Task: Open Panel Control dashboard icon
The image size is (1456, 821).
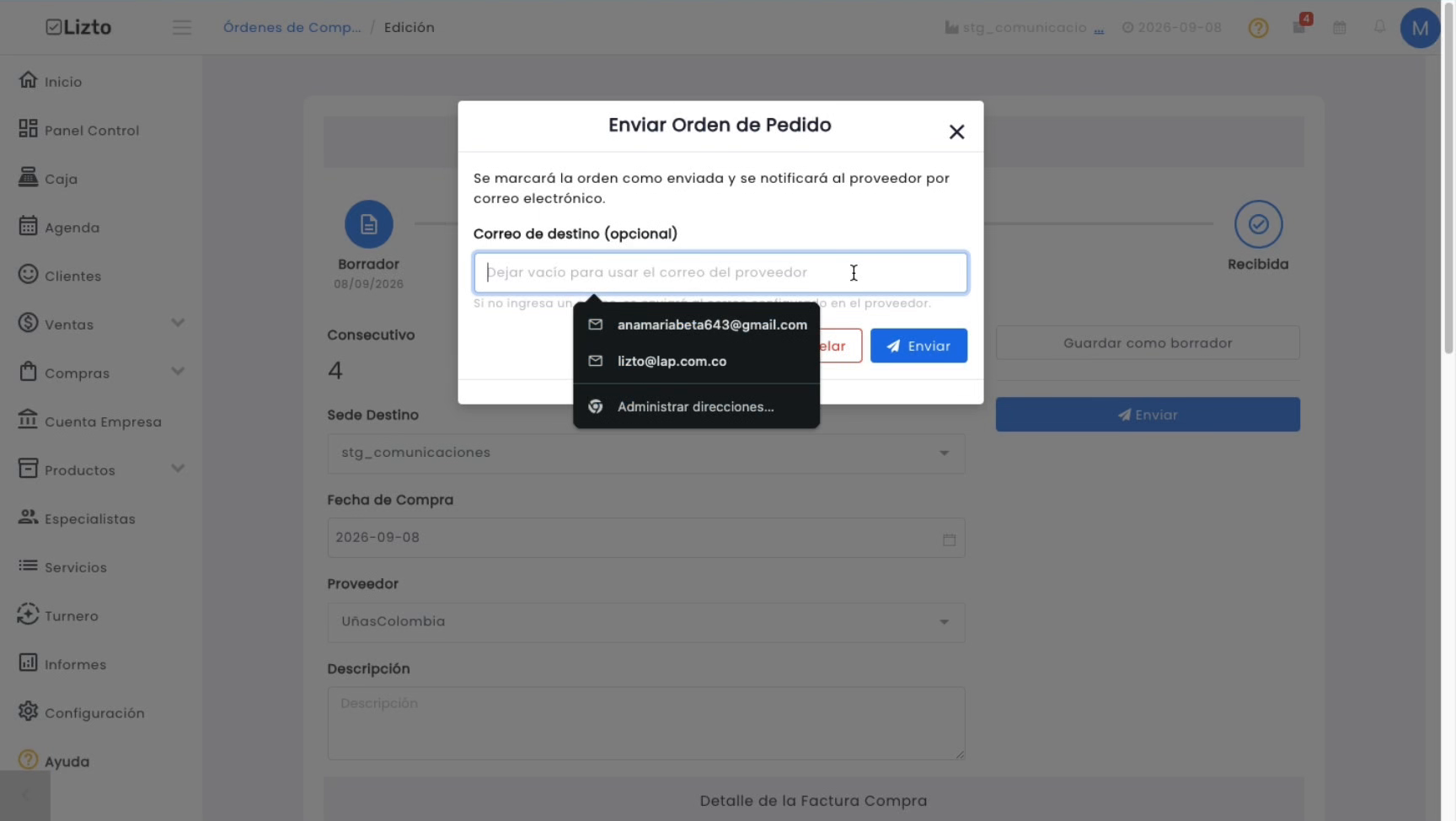Action: [28, 129]
